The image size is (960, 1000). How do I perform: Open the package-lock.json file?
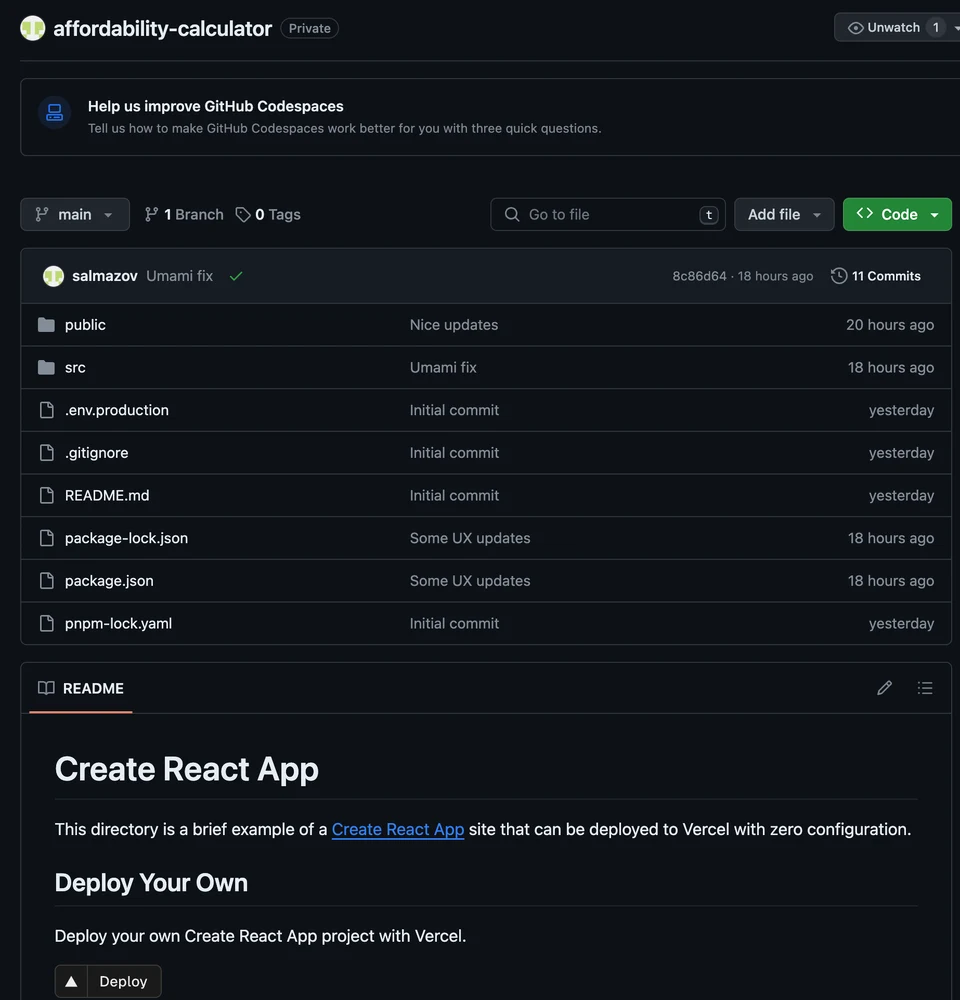tap(126, 538)
